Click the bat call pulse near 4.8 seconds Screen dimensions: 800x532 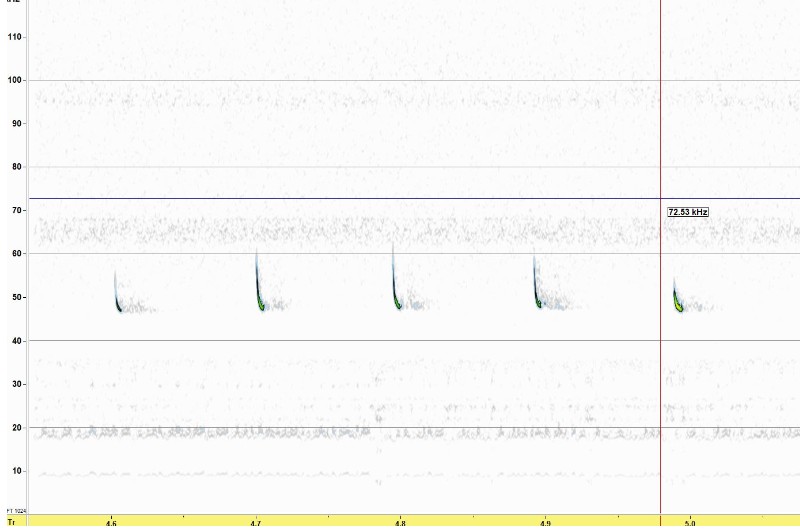pos(397,298)
